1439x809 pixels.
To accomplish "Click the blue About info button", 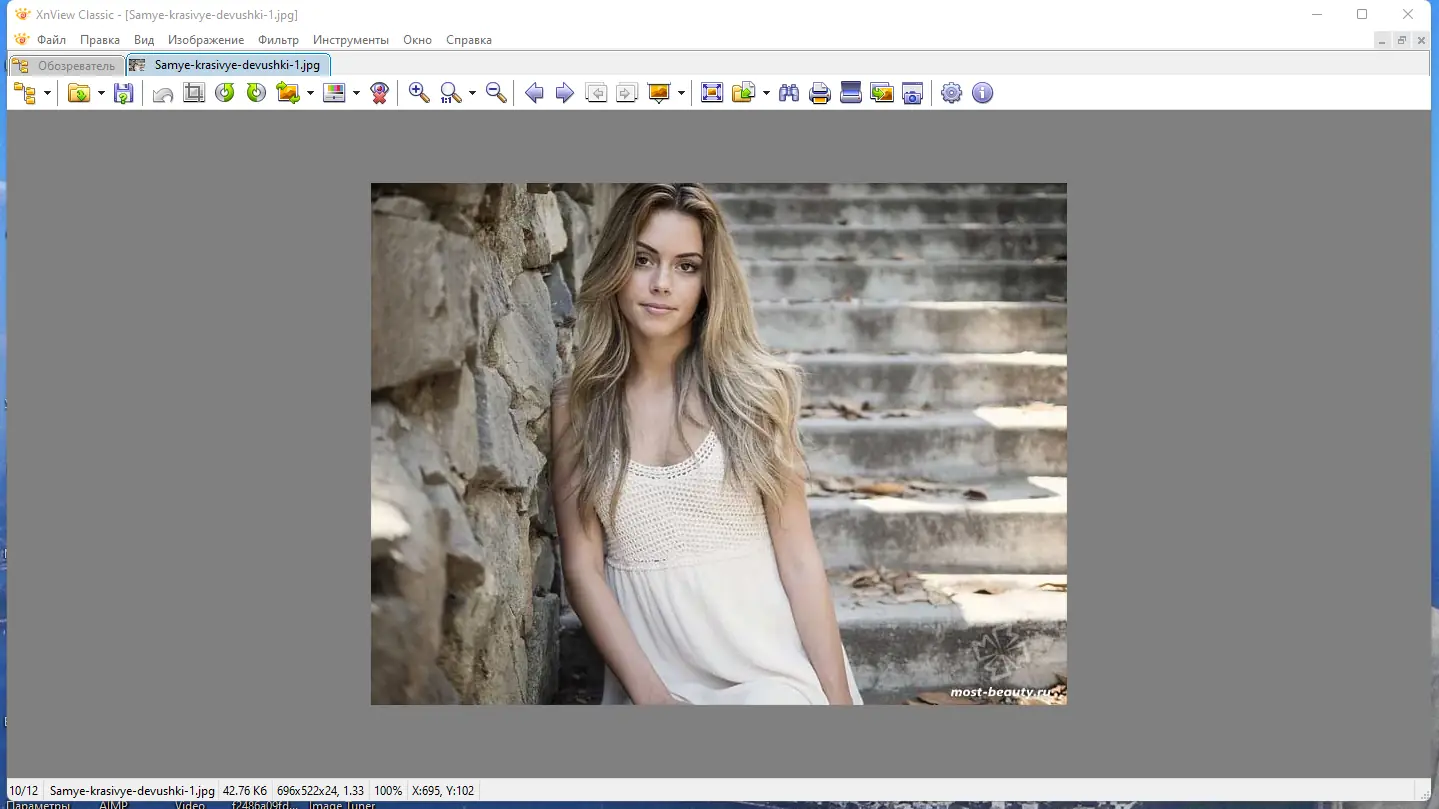I will click(x=983, y=93).
